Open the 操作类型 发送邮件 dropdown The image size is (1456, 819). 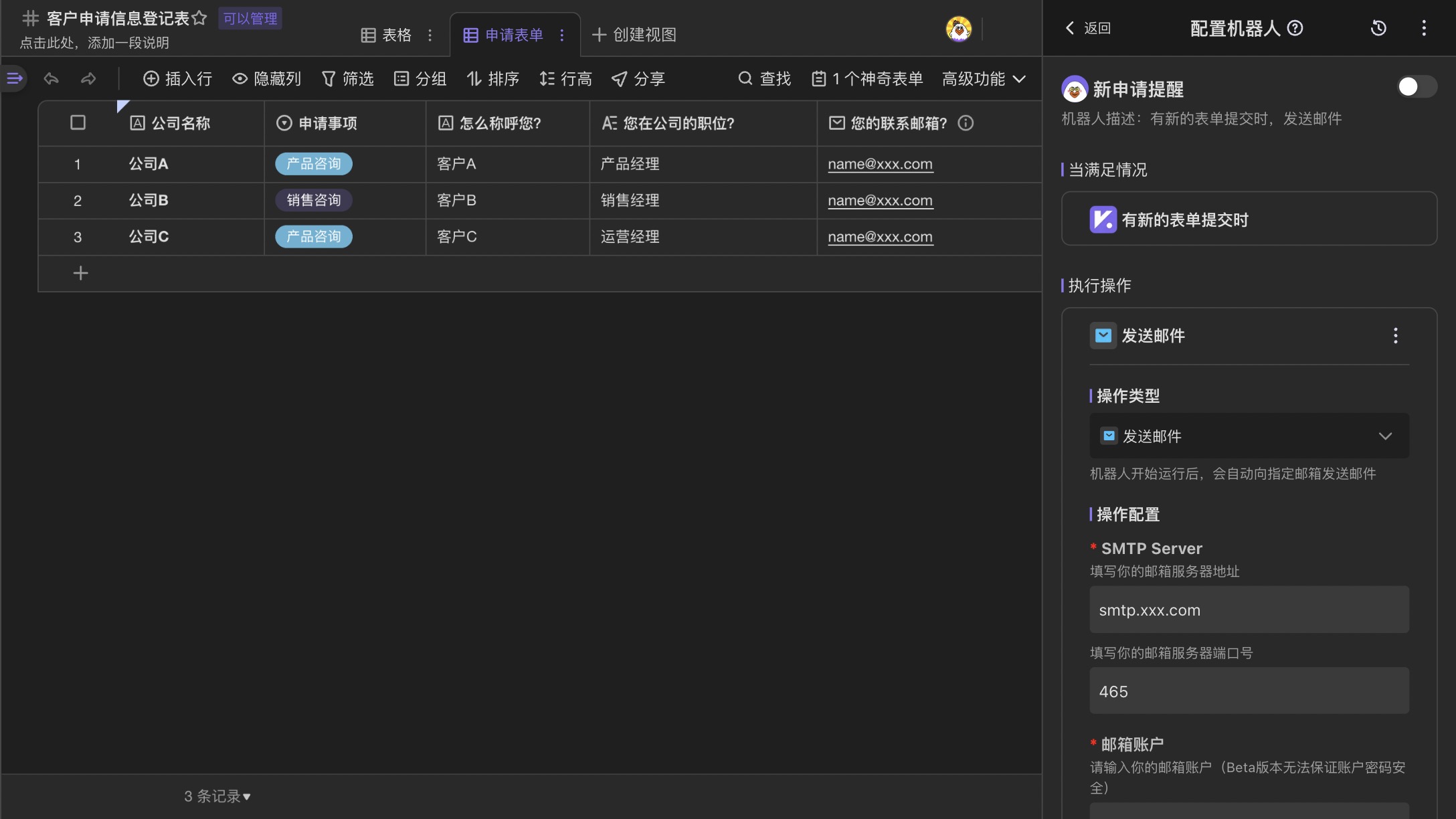coord(1249,436)
